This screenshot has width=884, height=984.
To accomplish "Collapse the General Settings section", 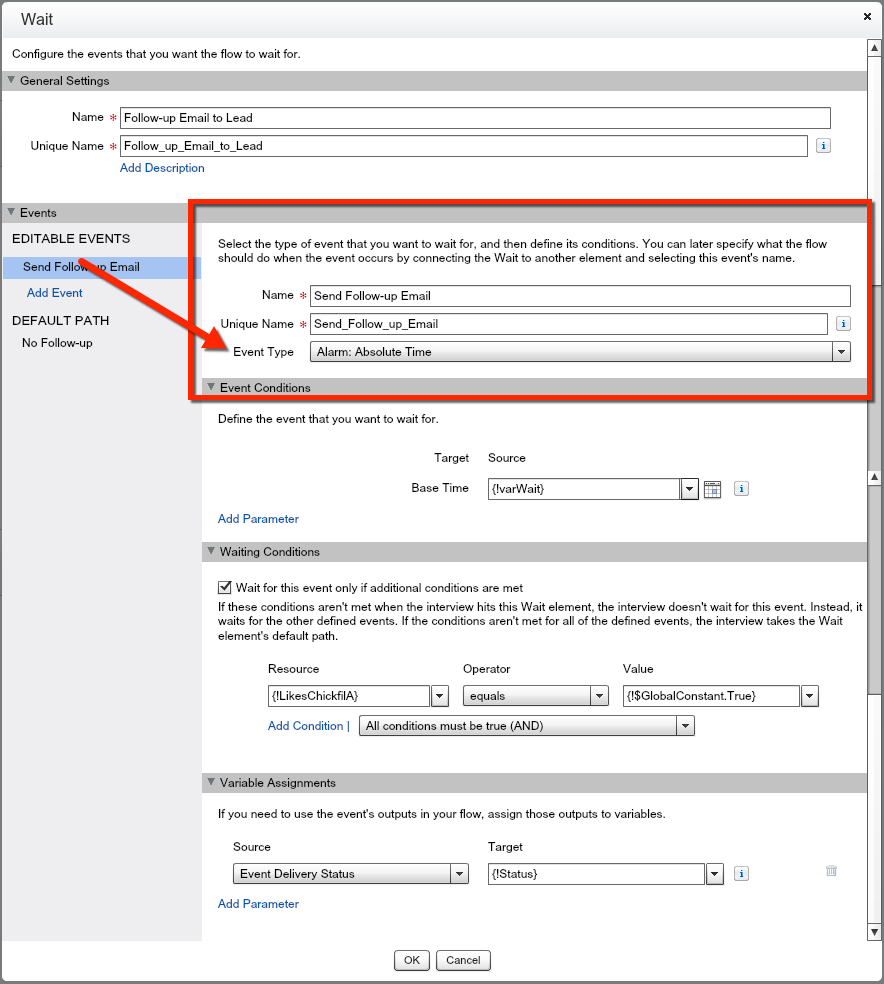I will [x=12, y=81].
